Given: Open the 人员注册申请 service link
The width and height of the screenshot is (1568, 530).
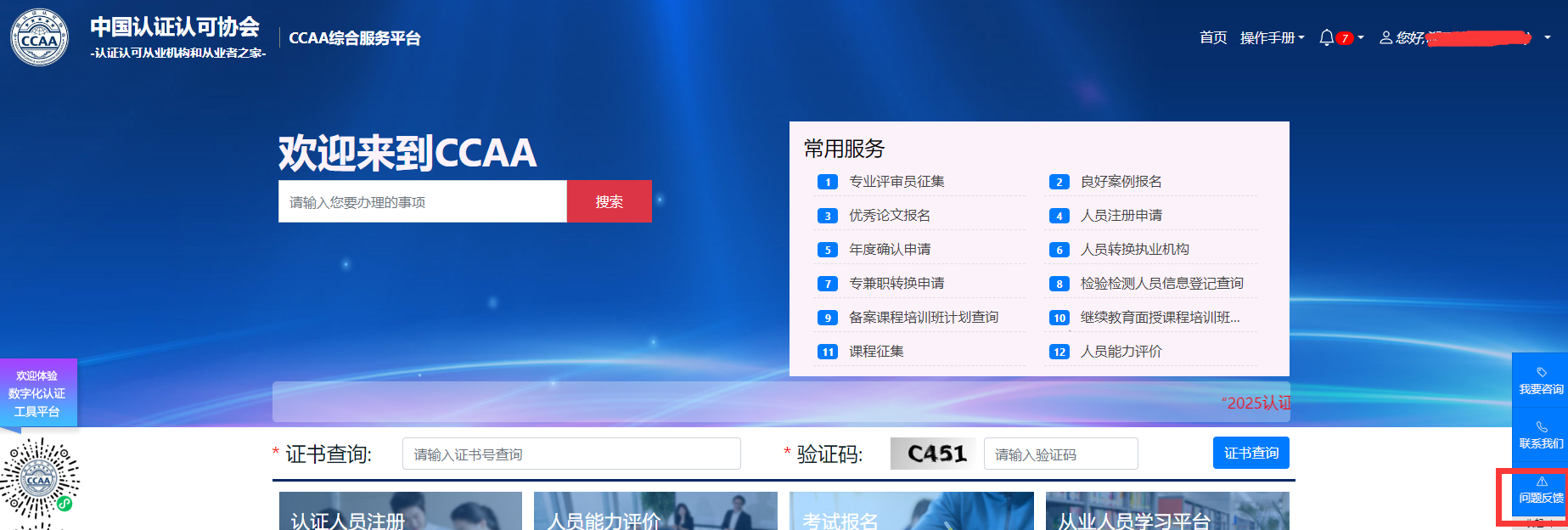Looking at the screenshot, I should (x=1121, y=216).
